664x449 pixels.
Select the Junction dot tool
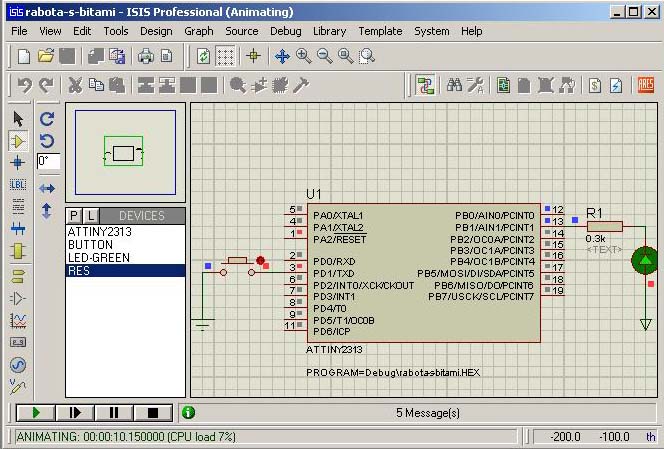pyautogui.click(x=17, y=162)
